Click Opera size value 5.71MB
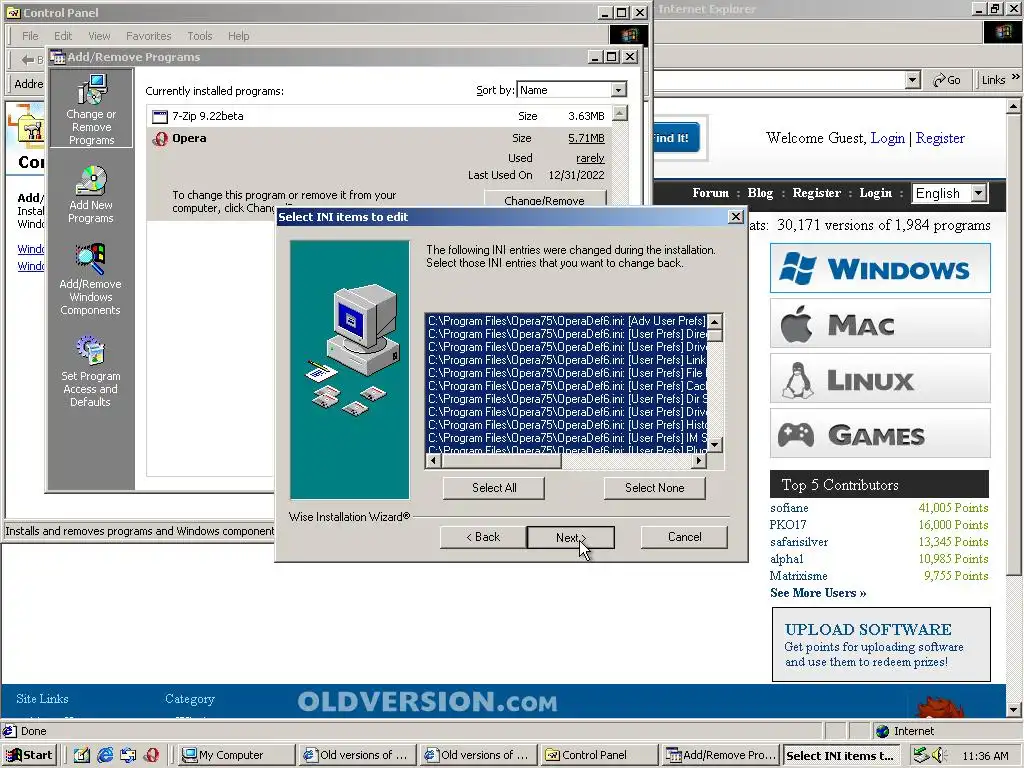1024x768 pixels. [x=586, y=138]
